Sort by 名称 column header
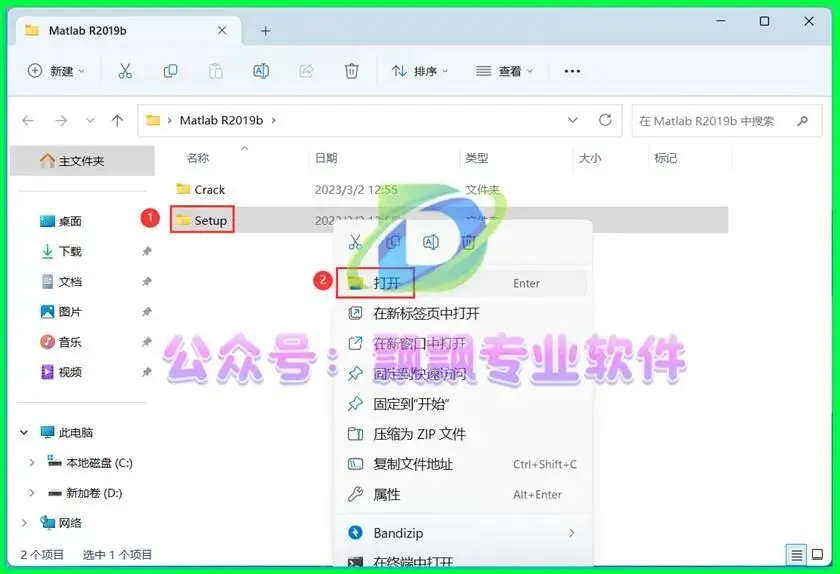Viewport: 840px width, 574px height. coord(198,158)
